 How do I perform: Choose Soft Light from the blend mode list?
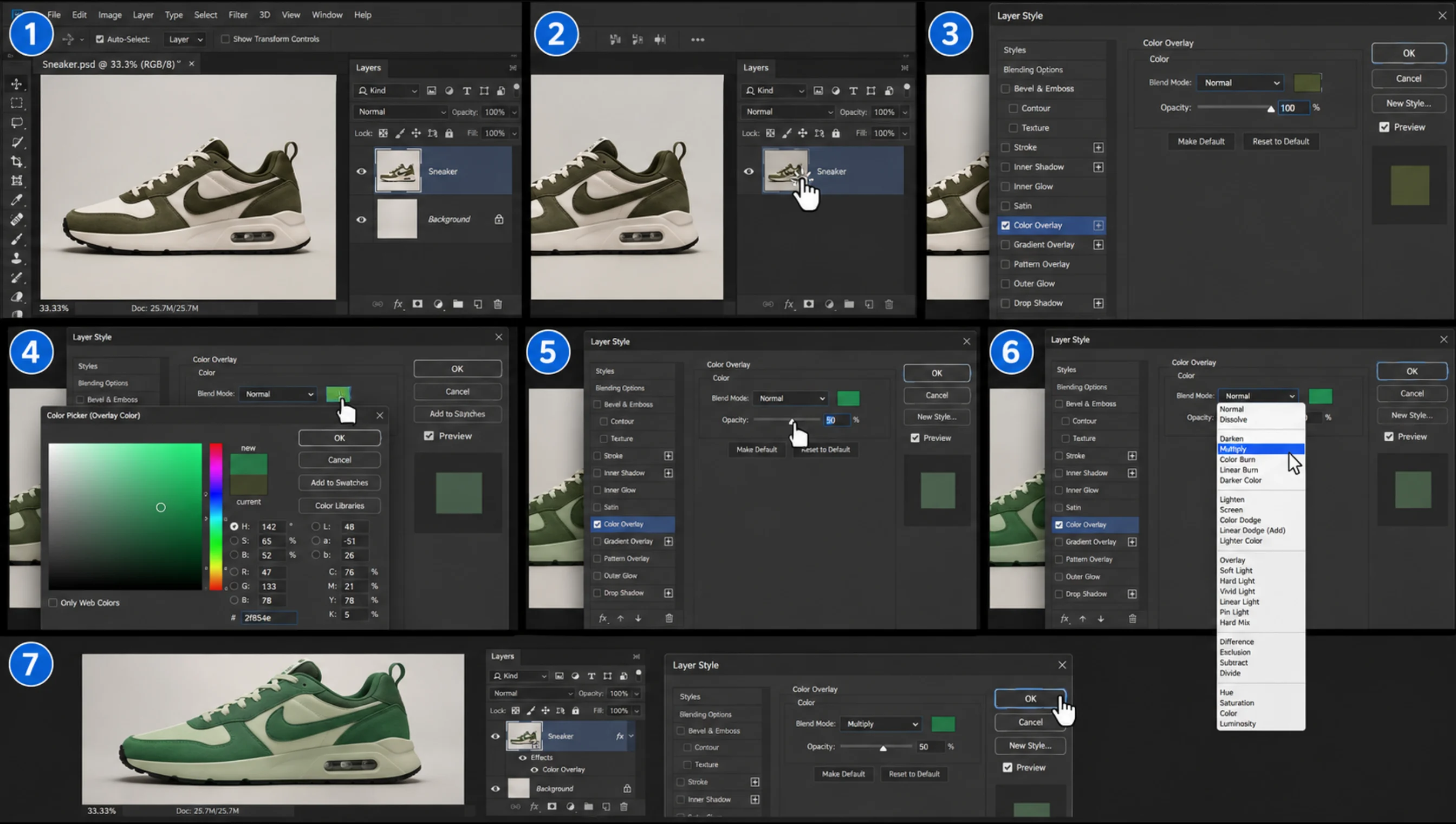[1236, 571]
